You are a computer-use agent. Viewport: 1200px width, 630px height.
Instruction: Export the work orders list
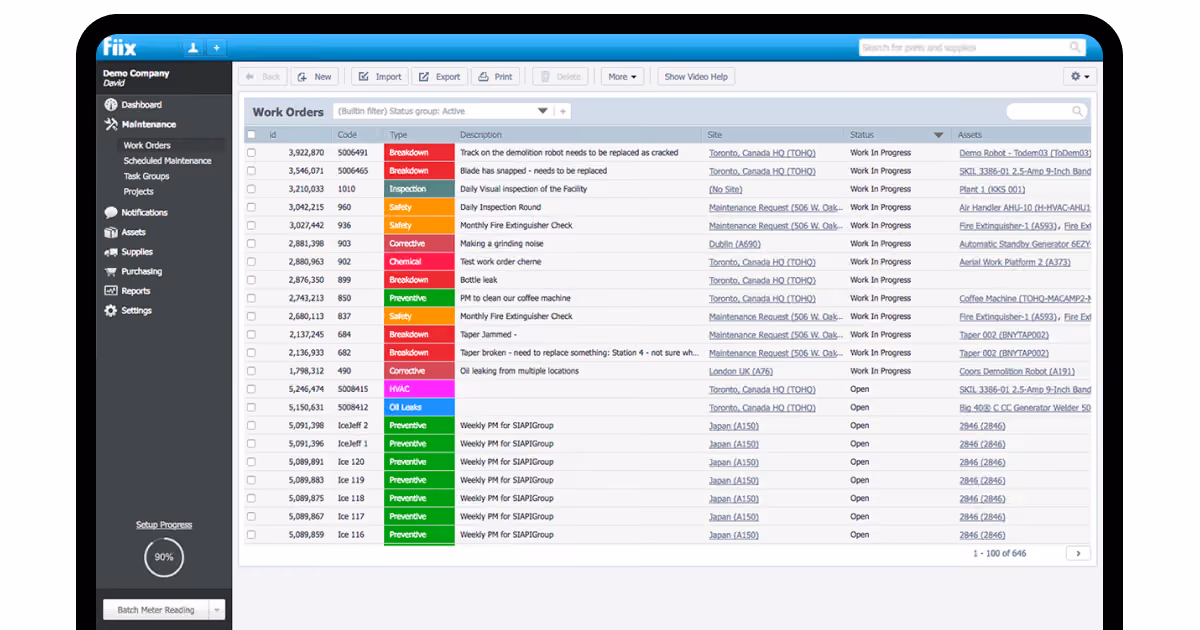pos(440,77)
